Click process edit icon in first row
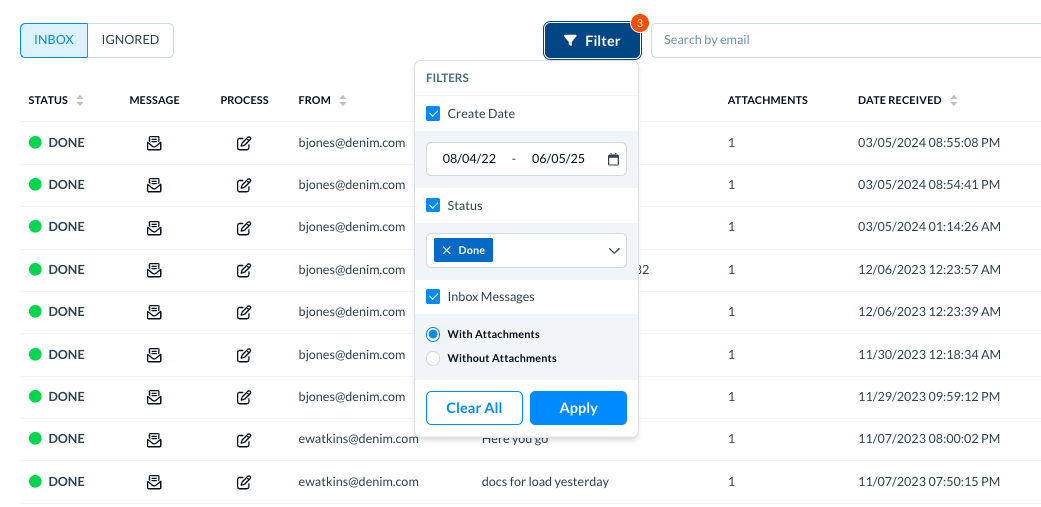 pyautogui.click(x=244, y=143)
